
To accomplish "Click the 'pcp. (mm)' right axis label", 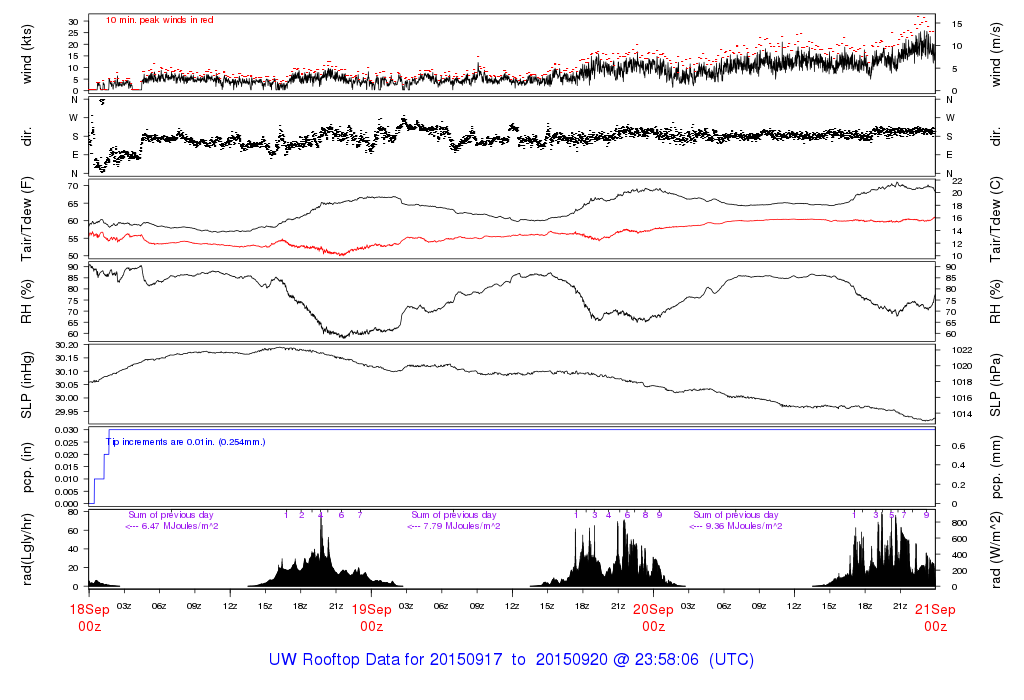I will tap(997, 466).
